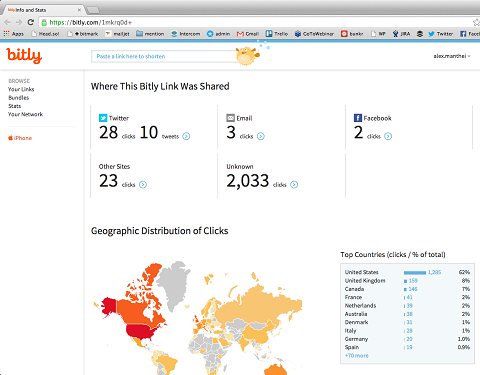Open the Intercom bookmark
This screenshot has width=480, height=375.
(x=186, y=34)
